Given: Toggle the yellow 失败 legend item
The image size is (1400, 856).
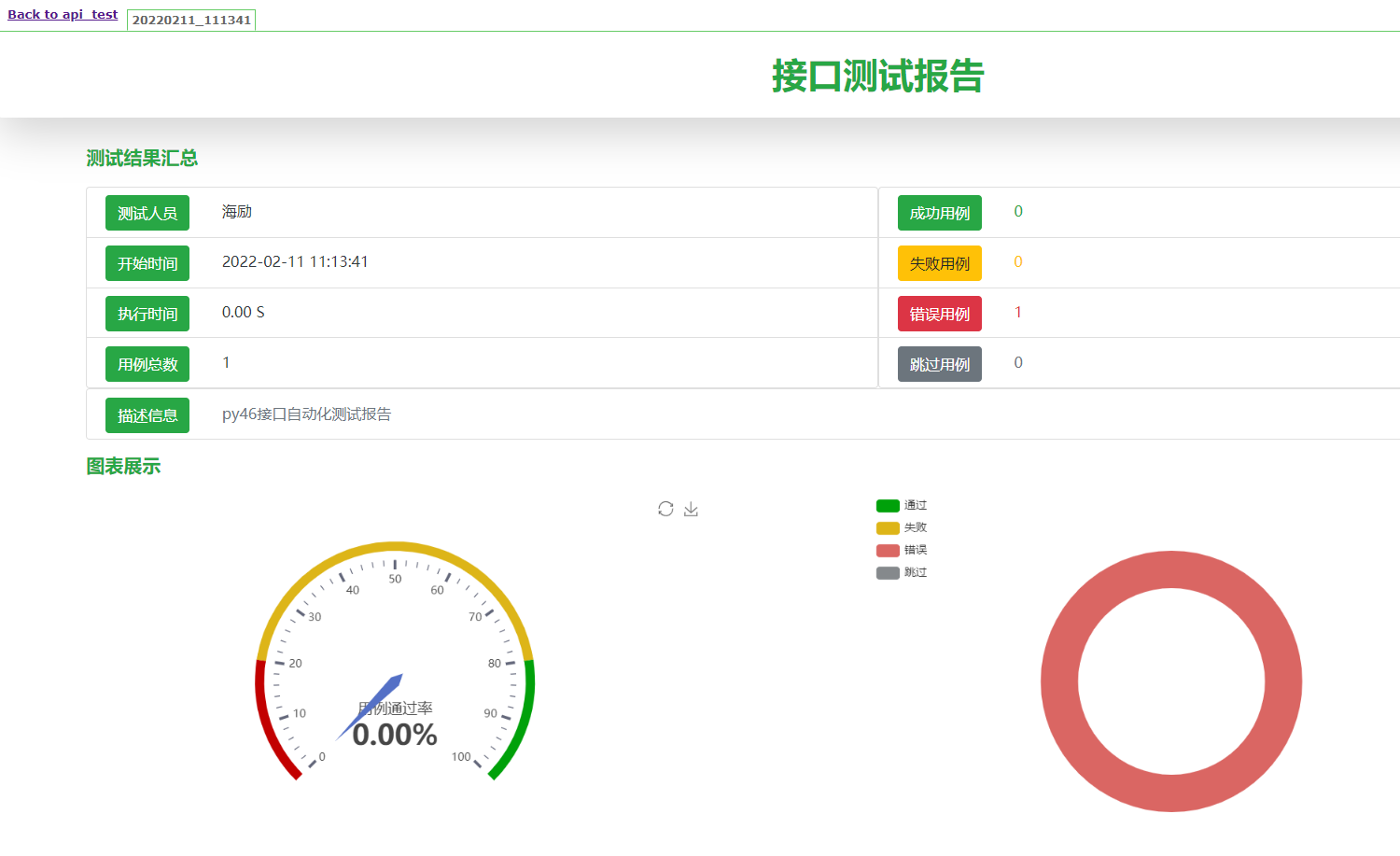Looking at the screenshot, I should 901,528.
